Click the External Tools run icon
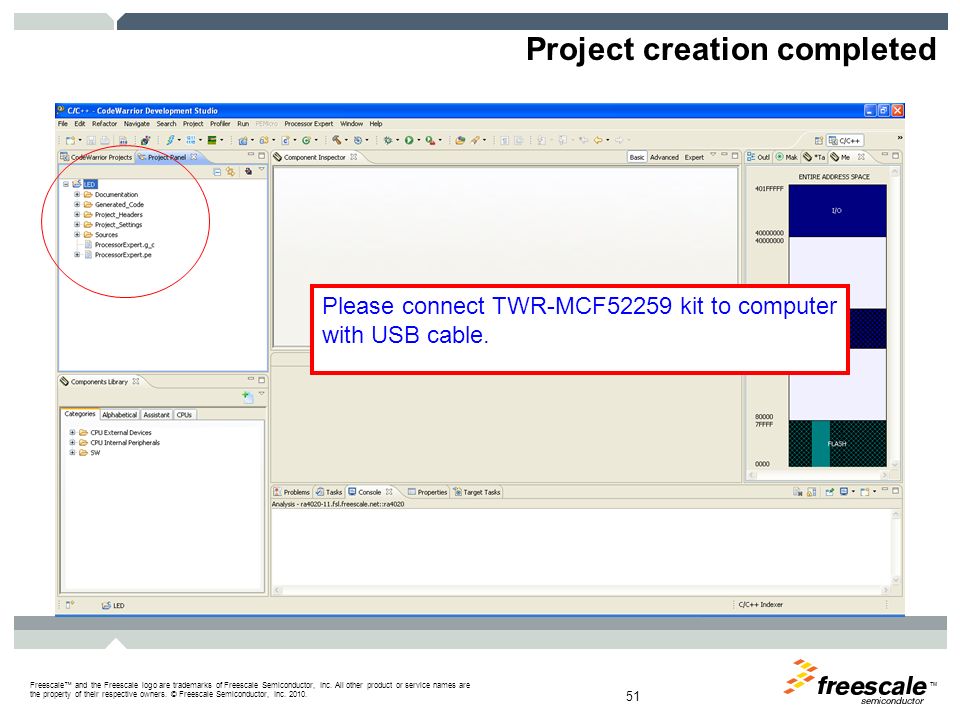Image resolution: width=960 pixels, height=720 pixels. click(430, 140)
